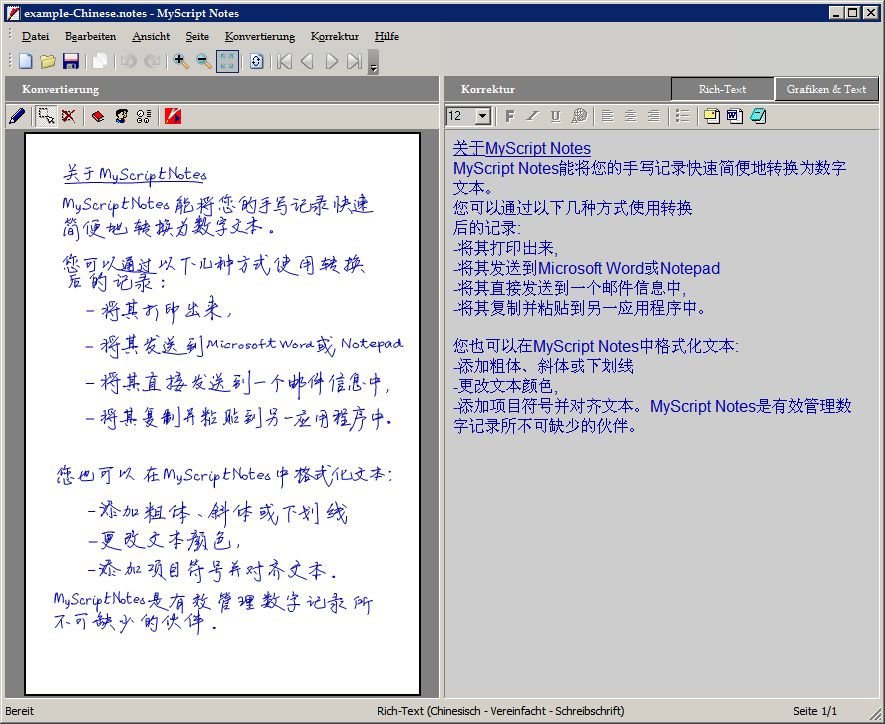Screen dimensions: 885x724
Task: Undo the last action
Action: (129, 61)
